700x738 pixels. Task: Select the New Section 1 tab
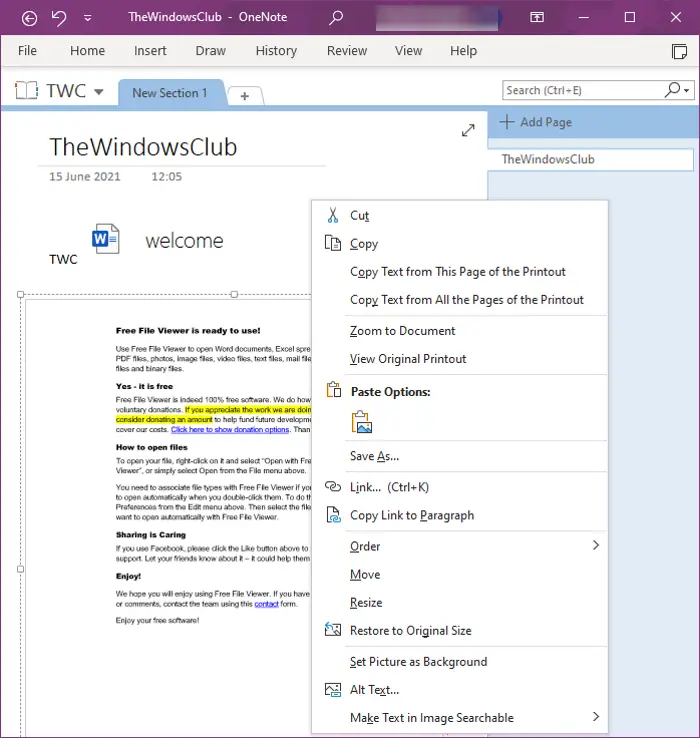tap(170, 93)
